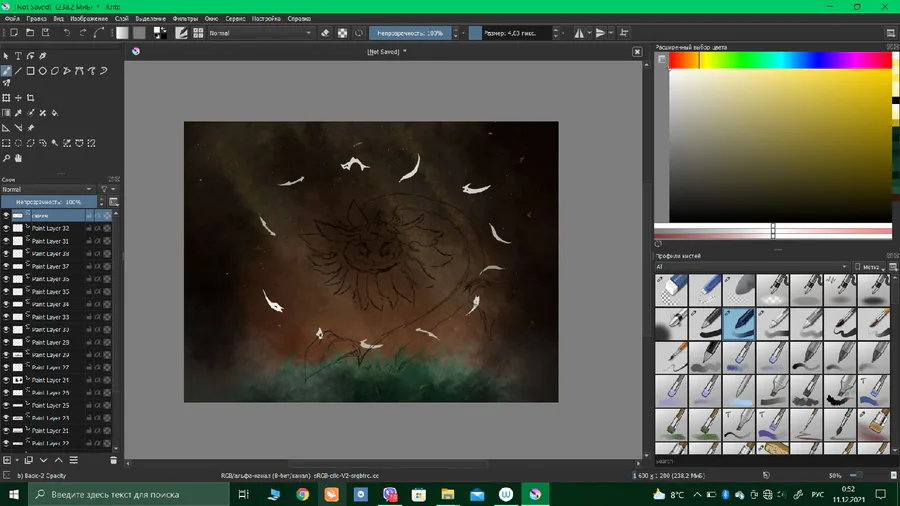Toggle Preserve Alpha in toolbar
The image size is (900, 506).
342,33
